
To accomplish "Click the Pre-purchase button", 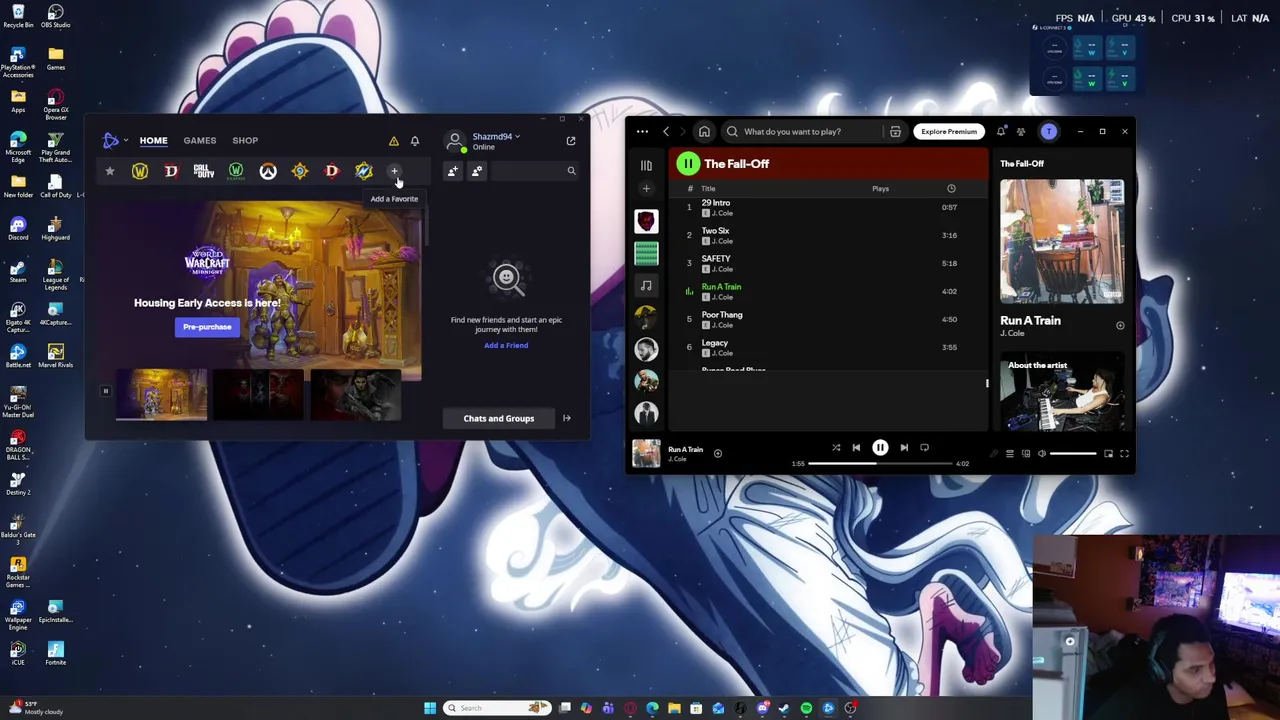I will (207, 327).
